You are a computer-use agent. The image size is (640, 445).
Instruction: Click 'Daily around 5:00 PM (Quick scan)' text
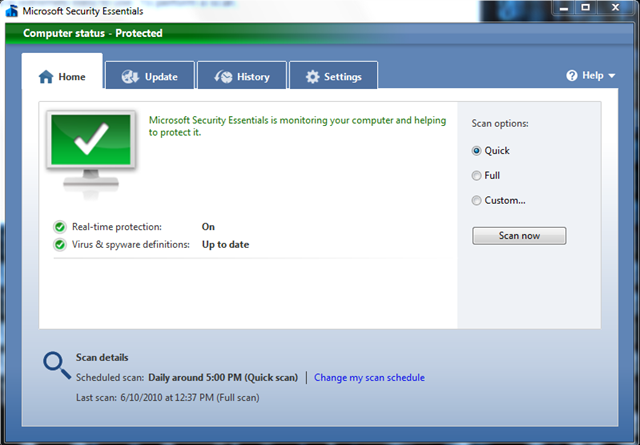tap(223, 378)
